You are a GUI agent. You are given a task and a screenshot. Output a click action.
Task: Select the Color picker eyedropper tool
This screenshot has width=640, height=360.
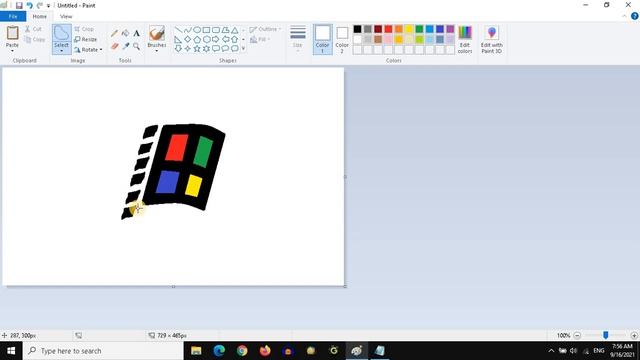pos(125,47)
